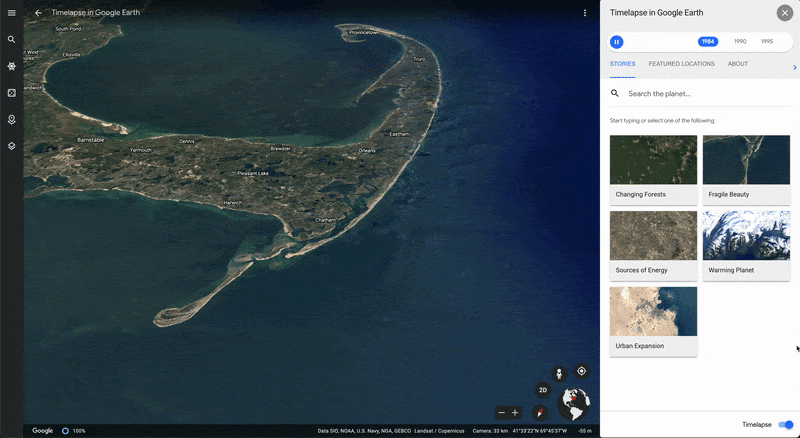
Task: Jump to year 1990 on timeline
Action: [739, 42]
